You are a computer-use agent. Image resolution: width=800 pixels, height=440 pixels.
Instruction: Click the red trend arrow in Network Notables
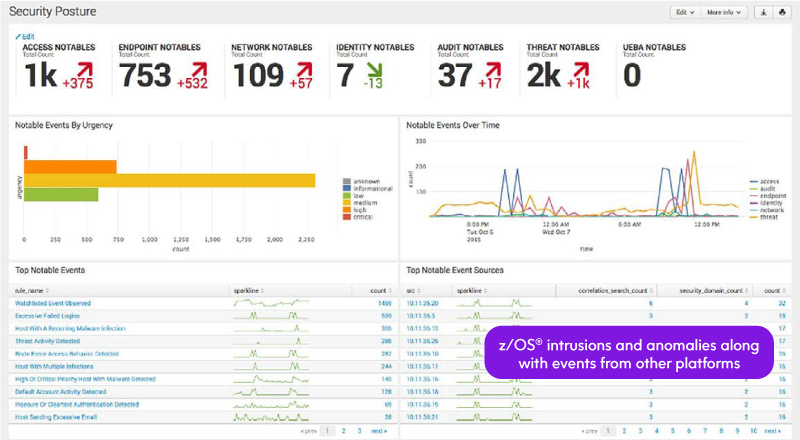[305, 69]
